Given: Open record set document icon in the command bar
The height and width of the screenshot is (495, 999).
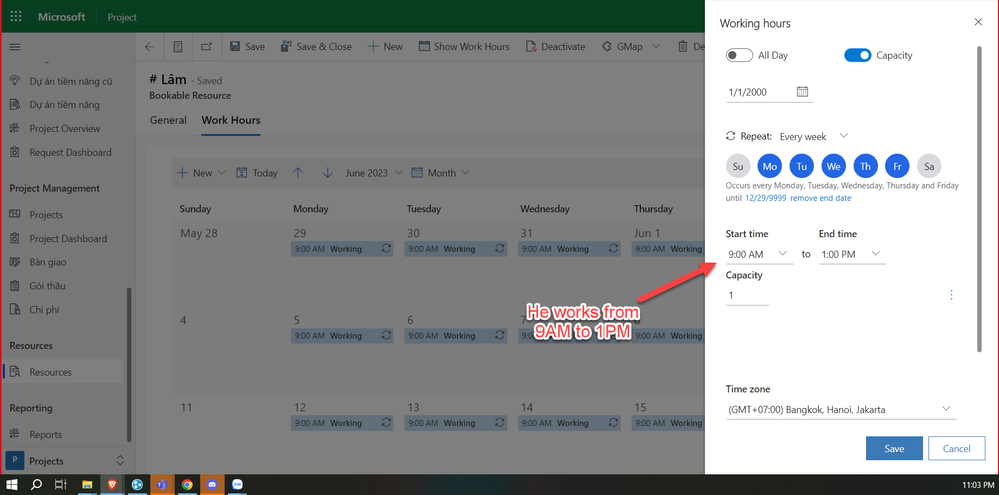Looking at the screenshot, I should [178, 47].
